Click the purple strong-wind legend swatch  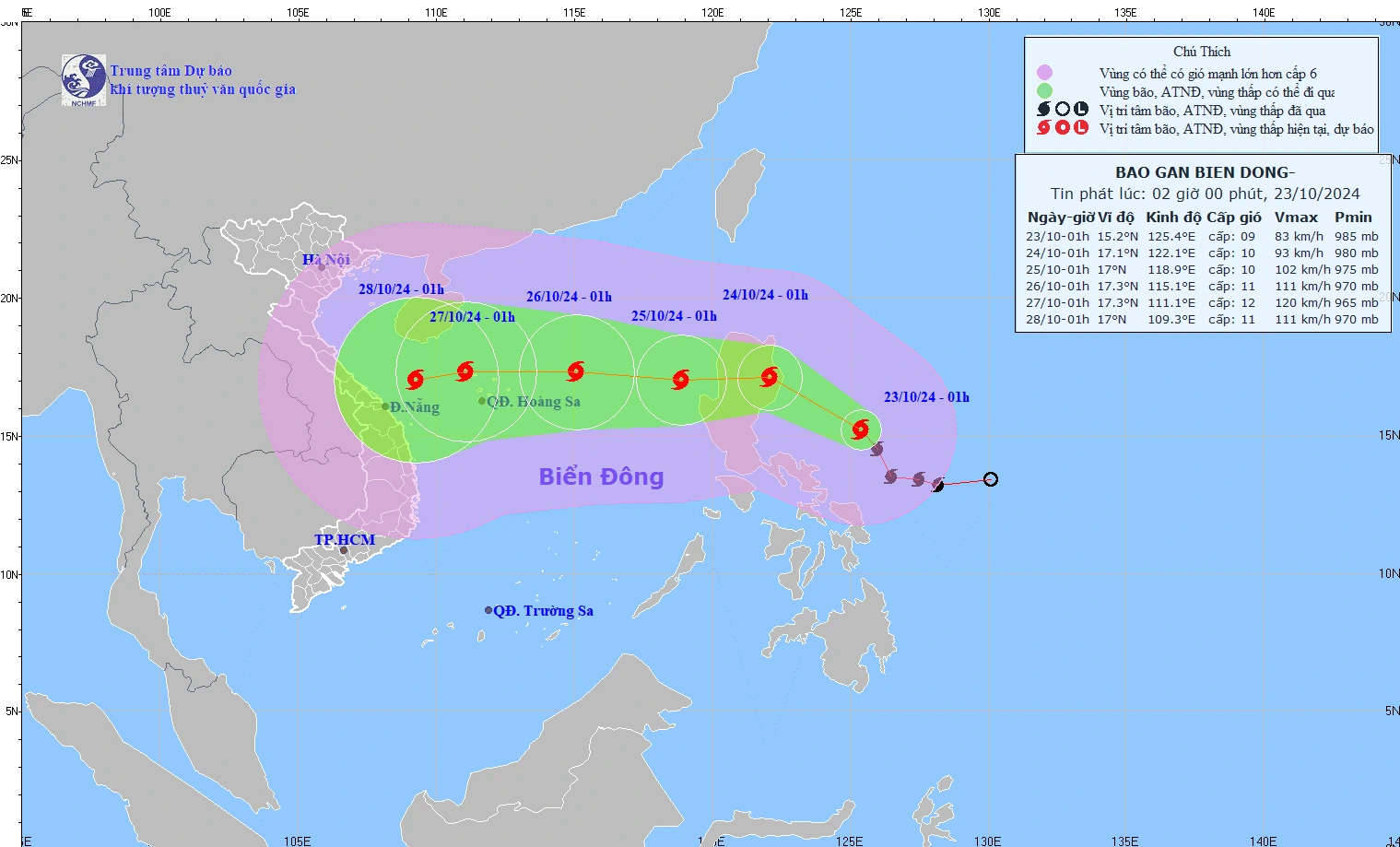point(1044,72)
